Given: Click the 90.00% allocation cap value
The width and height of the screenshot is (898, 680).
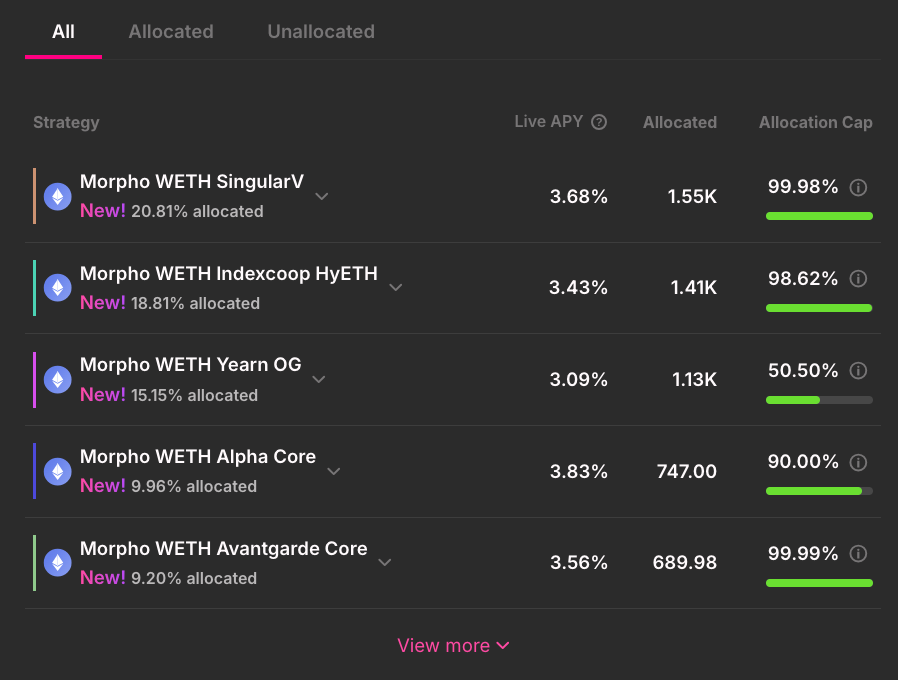Looking at the screenshot, I should [x=802, y=462].
